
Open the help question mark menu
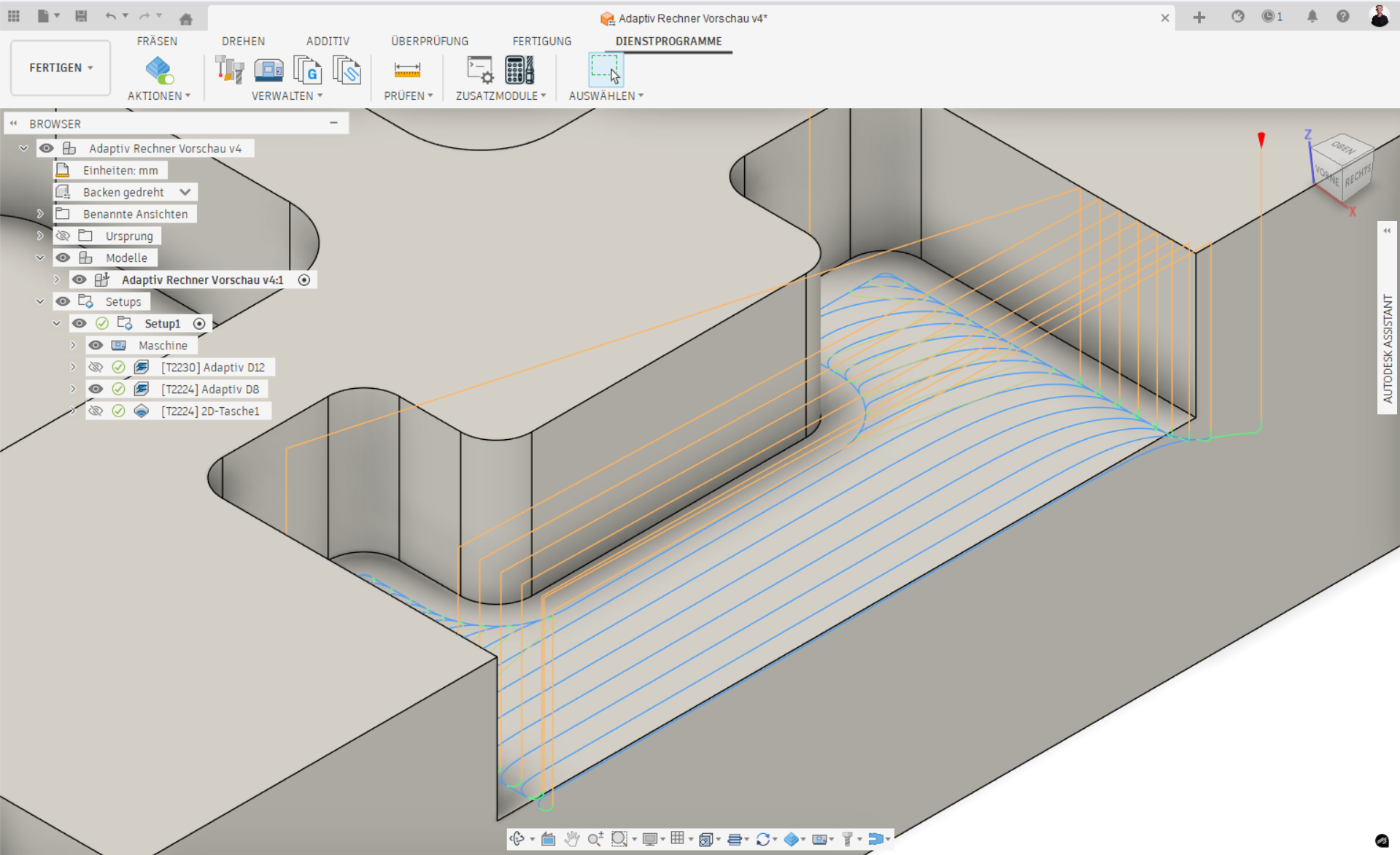[x=1343, y=16]
